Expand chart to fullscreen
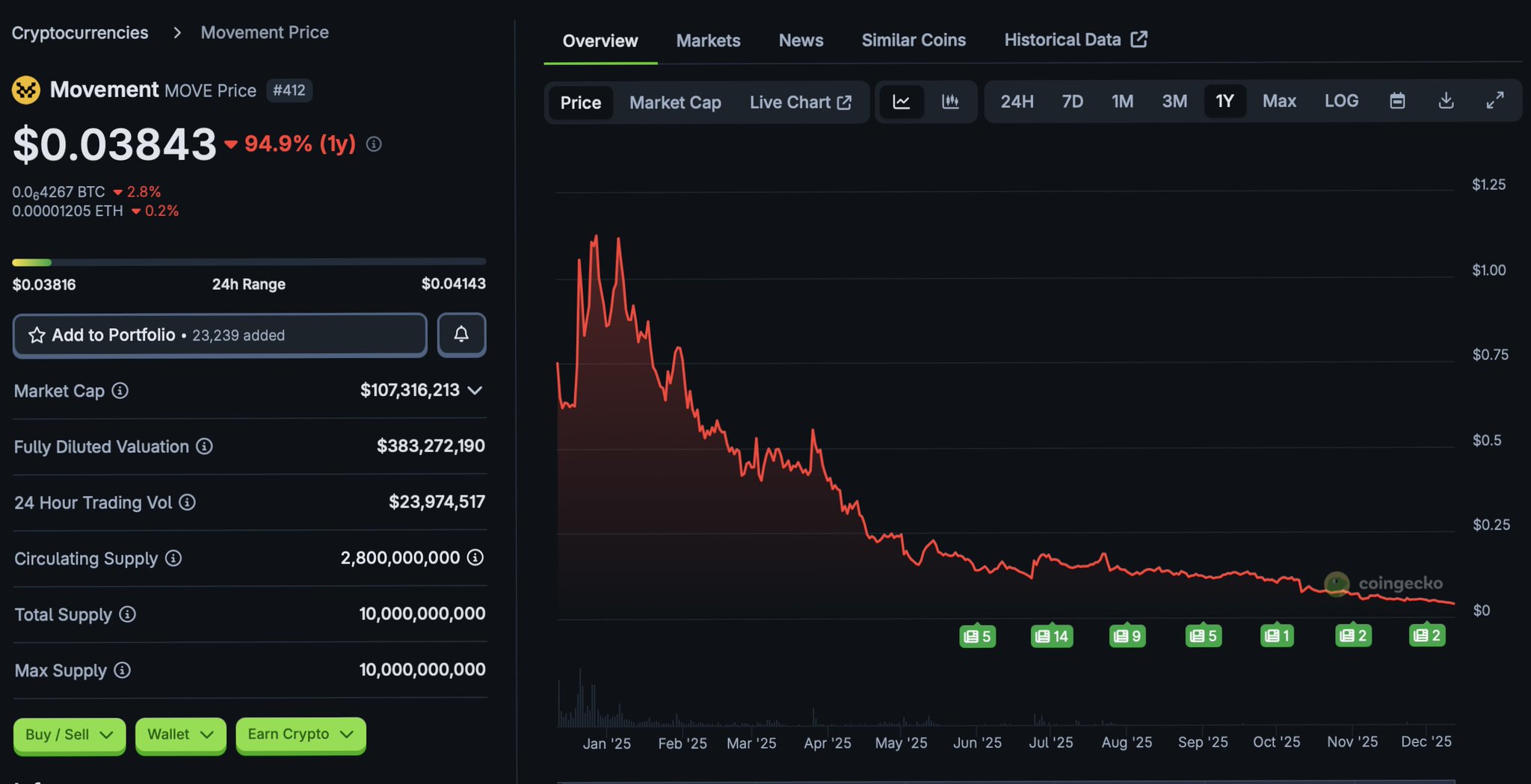The height and width of the screenshot is (784, 1531). click(x=1494, y=101)
